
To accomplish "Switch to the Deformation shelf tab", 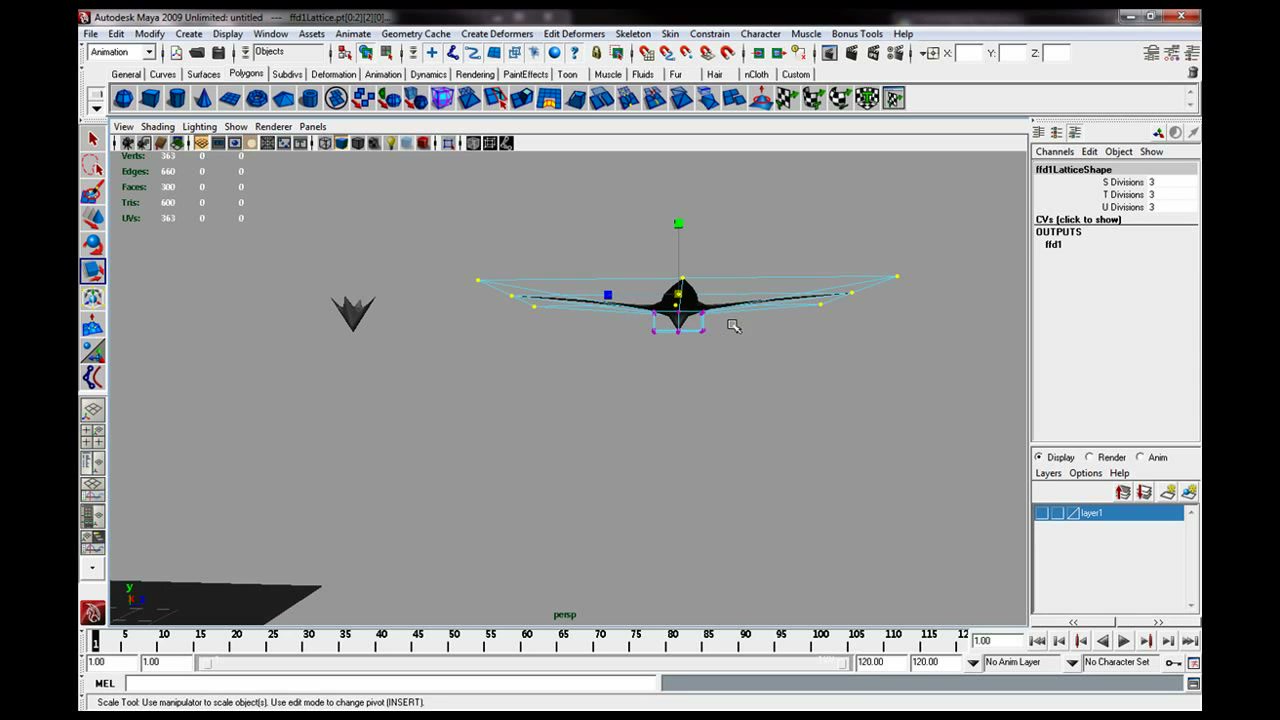I will pos(333,74).
